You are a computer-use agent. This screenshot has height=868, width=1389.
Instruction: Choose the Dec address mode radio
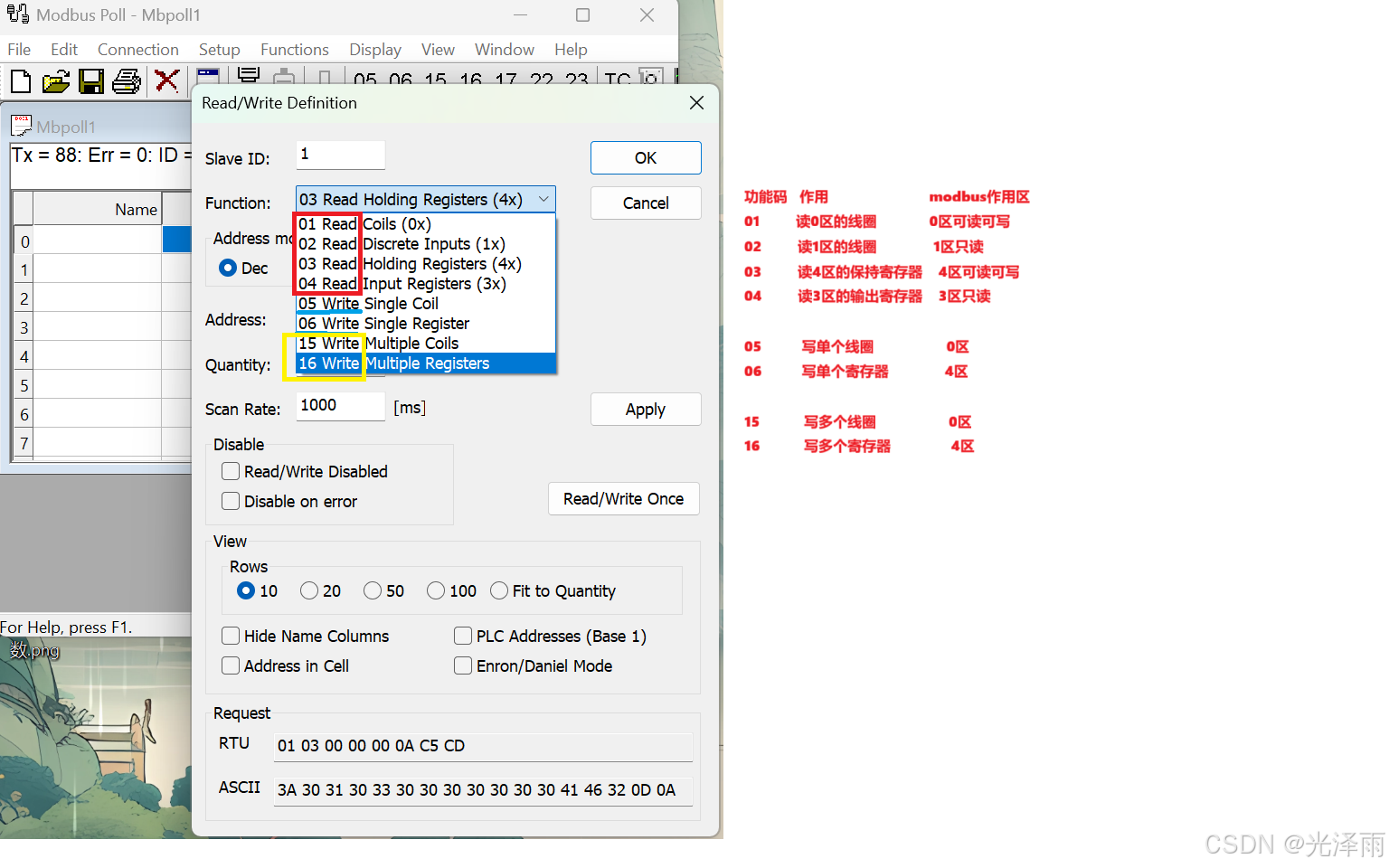(228, 268)
